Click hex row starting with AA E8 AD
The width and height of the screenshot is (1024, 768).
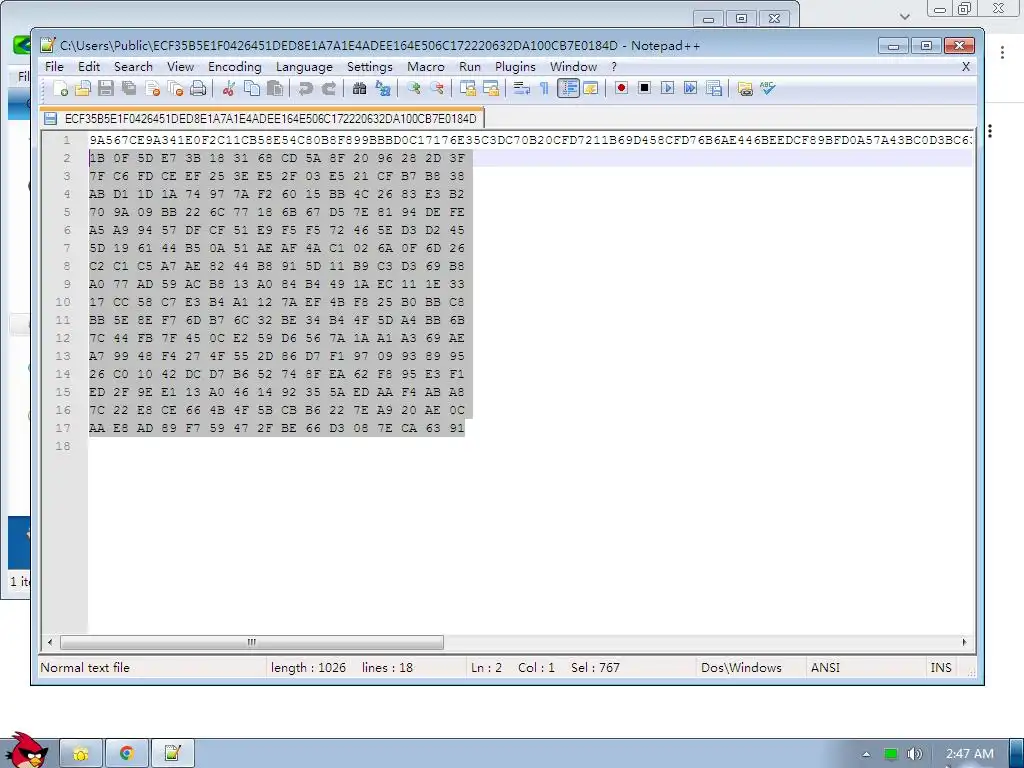click(277, 428)
